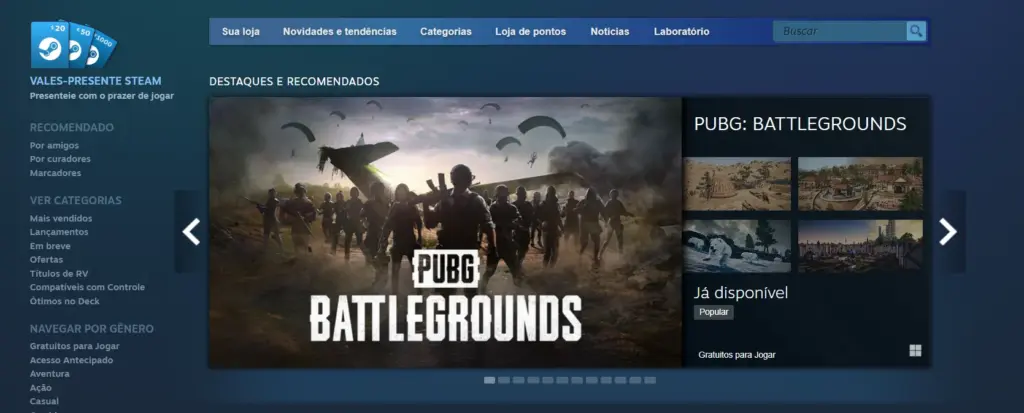This screenshot has width=1024, height=413.
Task: Go to previous featured game arrow
Action: [x=191, y=232]
